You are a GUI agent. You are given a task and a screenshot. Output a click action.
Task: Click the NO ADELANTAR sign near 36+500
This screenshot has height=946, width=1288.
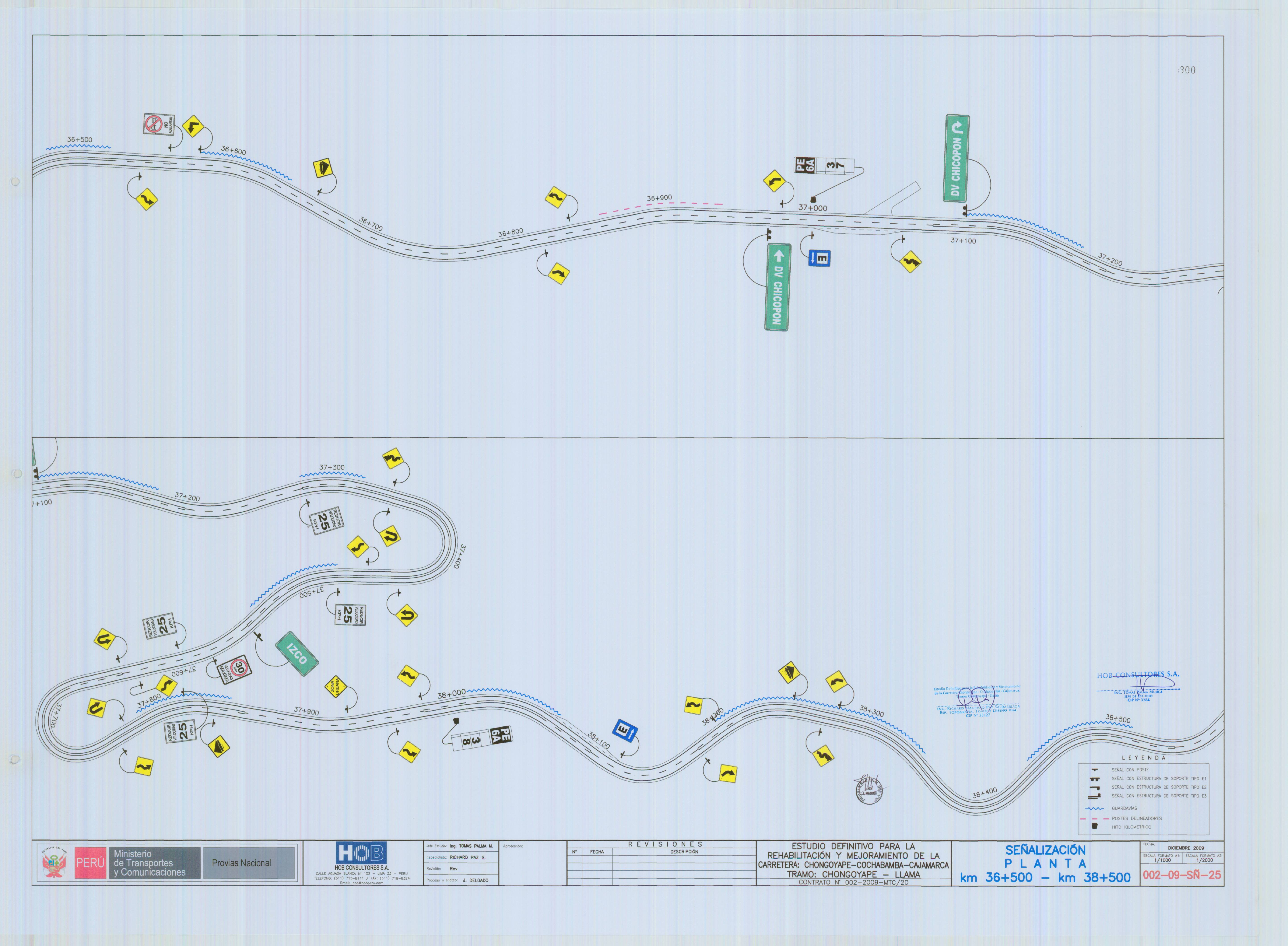click(159, 124)
